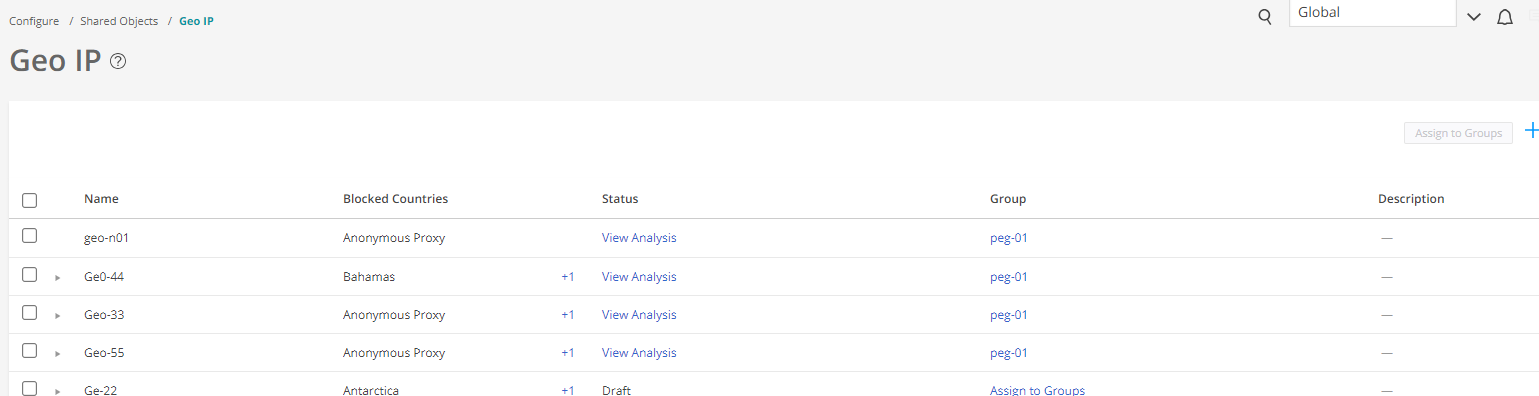The width and height of the screenshot is (1539, 396).
Task: Show more blocked countries +1 for Geo-55
Action: click(568, 352)
